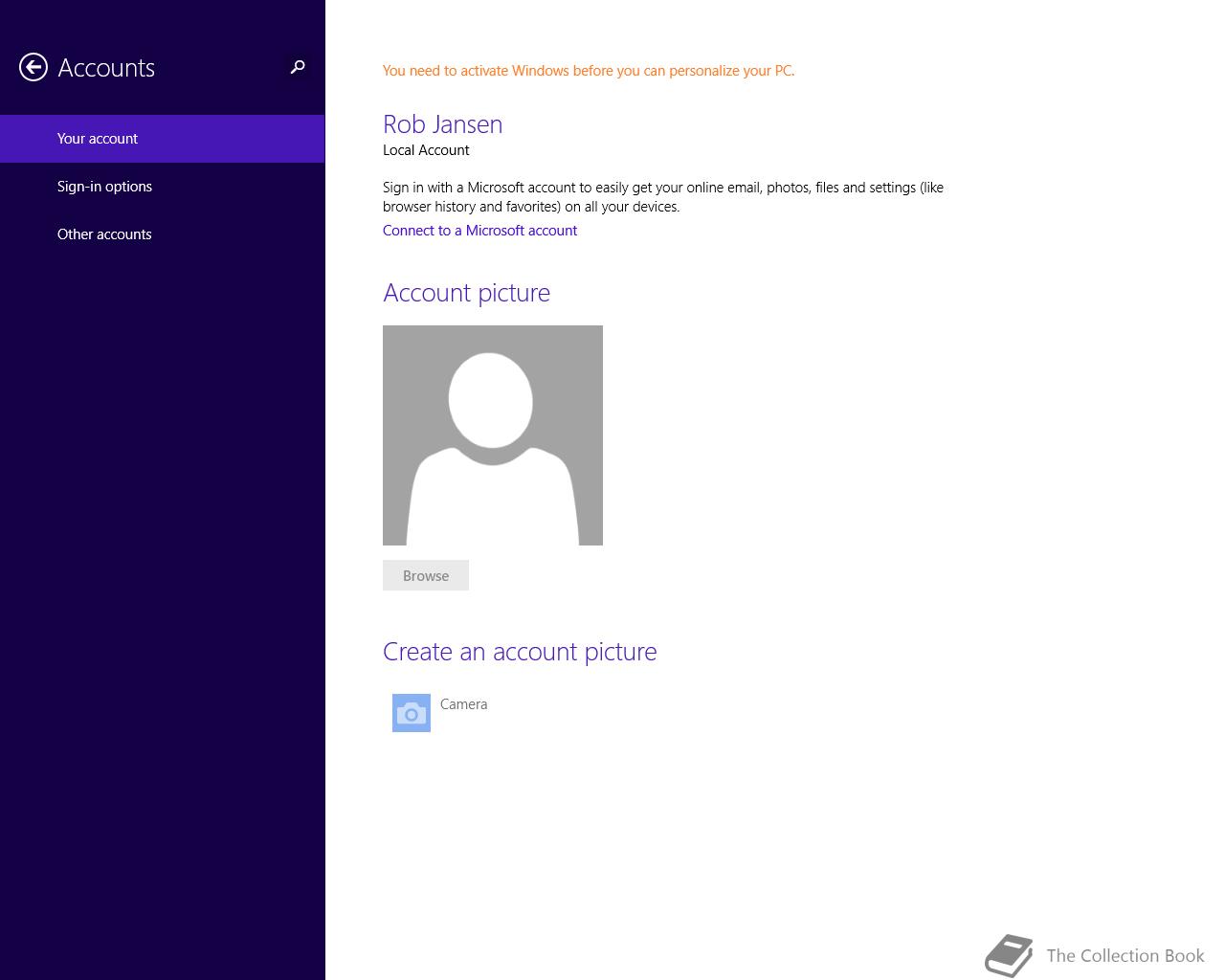This screenshot has width=1225, height=980.
Task: Go back using the Accounts back arrow
Action: (33, 67)
